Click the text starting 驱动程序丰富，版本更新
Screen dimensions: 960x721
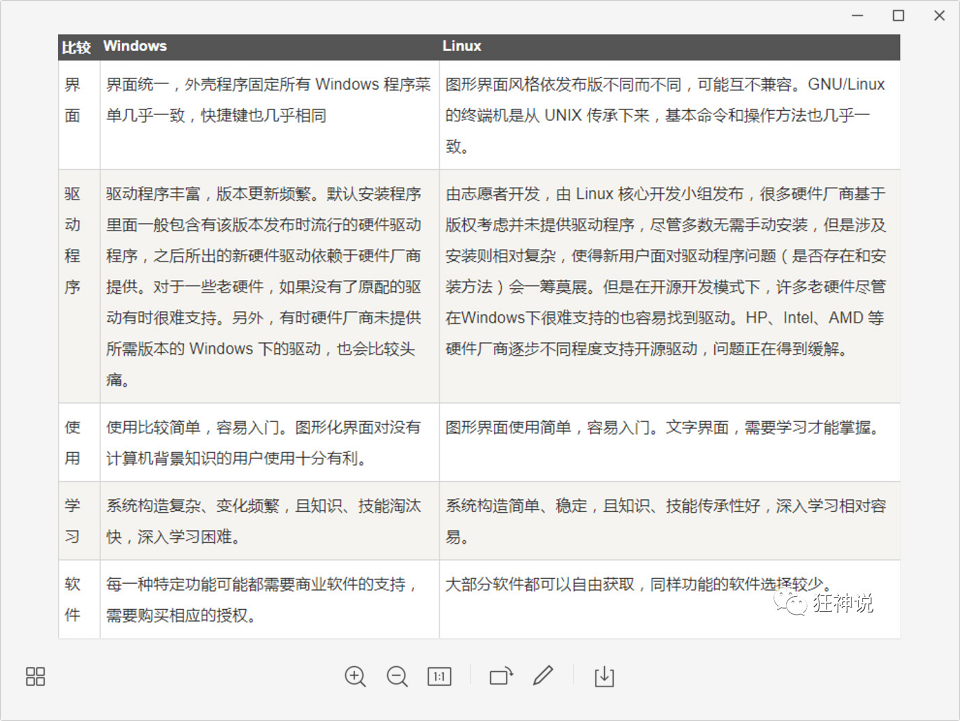pos(264,286)
